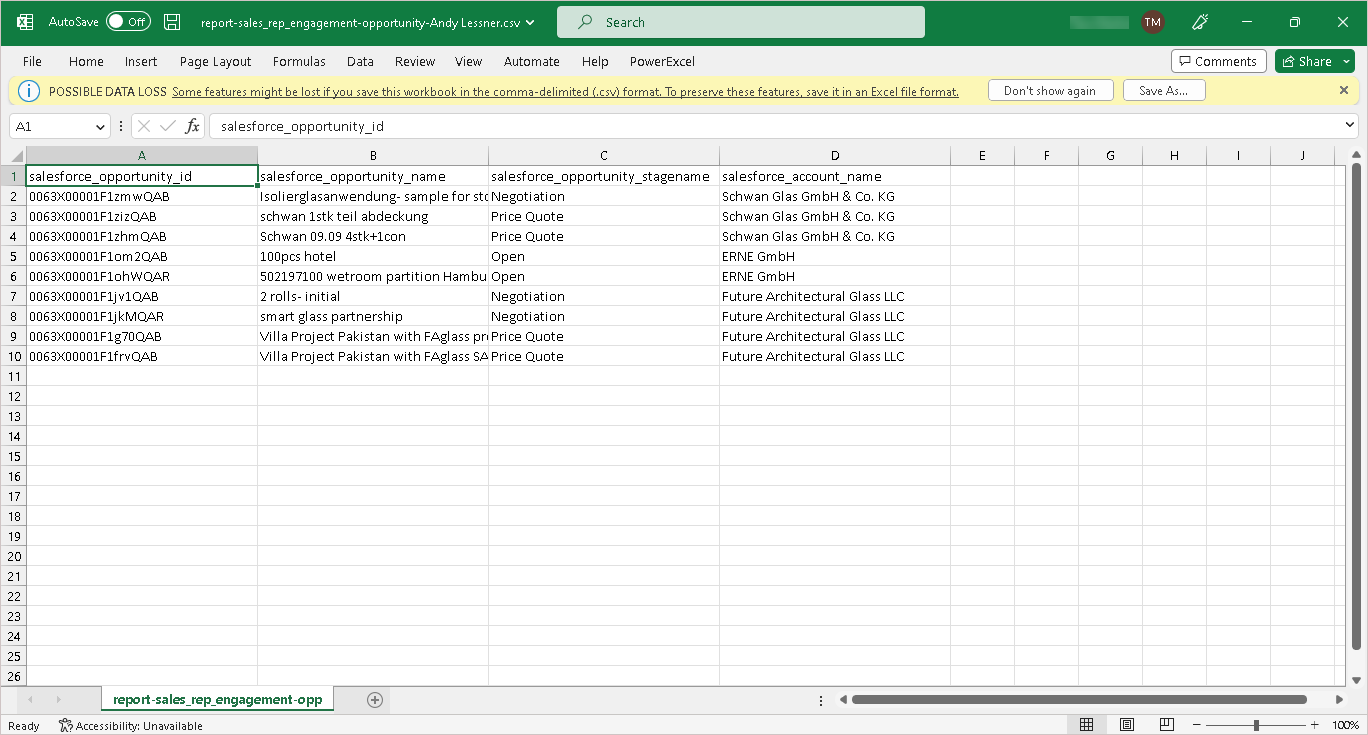Image resolution: width=1368 pixels, height=735 pixels.
Task: Expand the file name dropdown in title bar
Action: pyautogui.click(x=529, y=22)
